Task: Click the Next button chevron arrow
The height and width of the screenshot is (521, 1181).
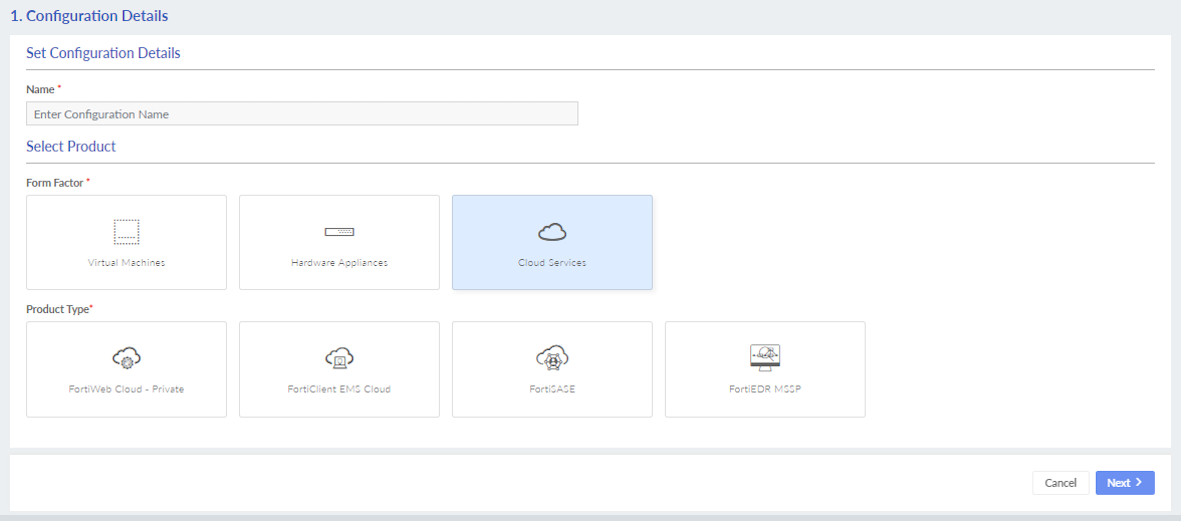Action: coord(1139,483)
